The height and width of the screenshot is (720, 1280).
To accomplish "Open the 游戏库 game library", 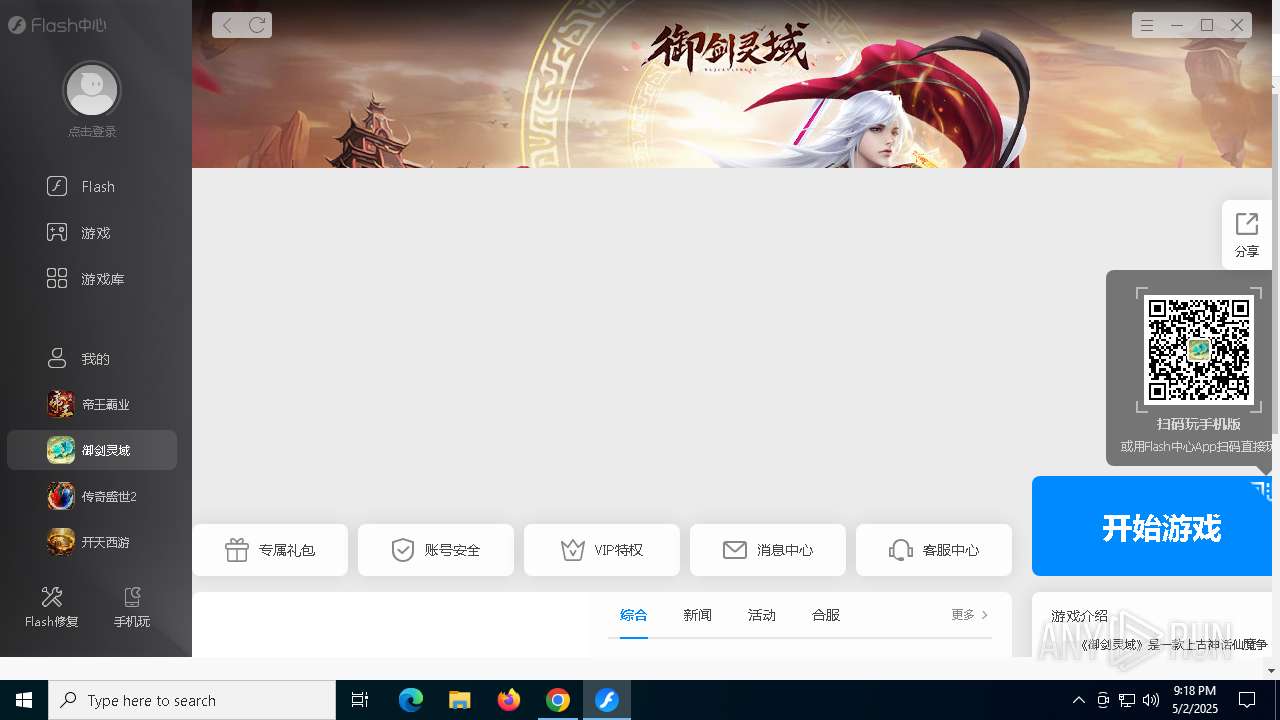I will (x=85, y=278).
